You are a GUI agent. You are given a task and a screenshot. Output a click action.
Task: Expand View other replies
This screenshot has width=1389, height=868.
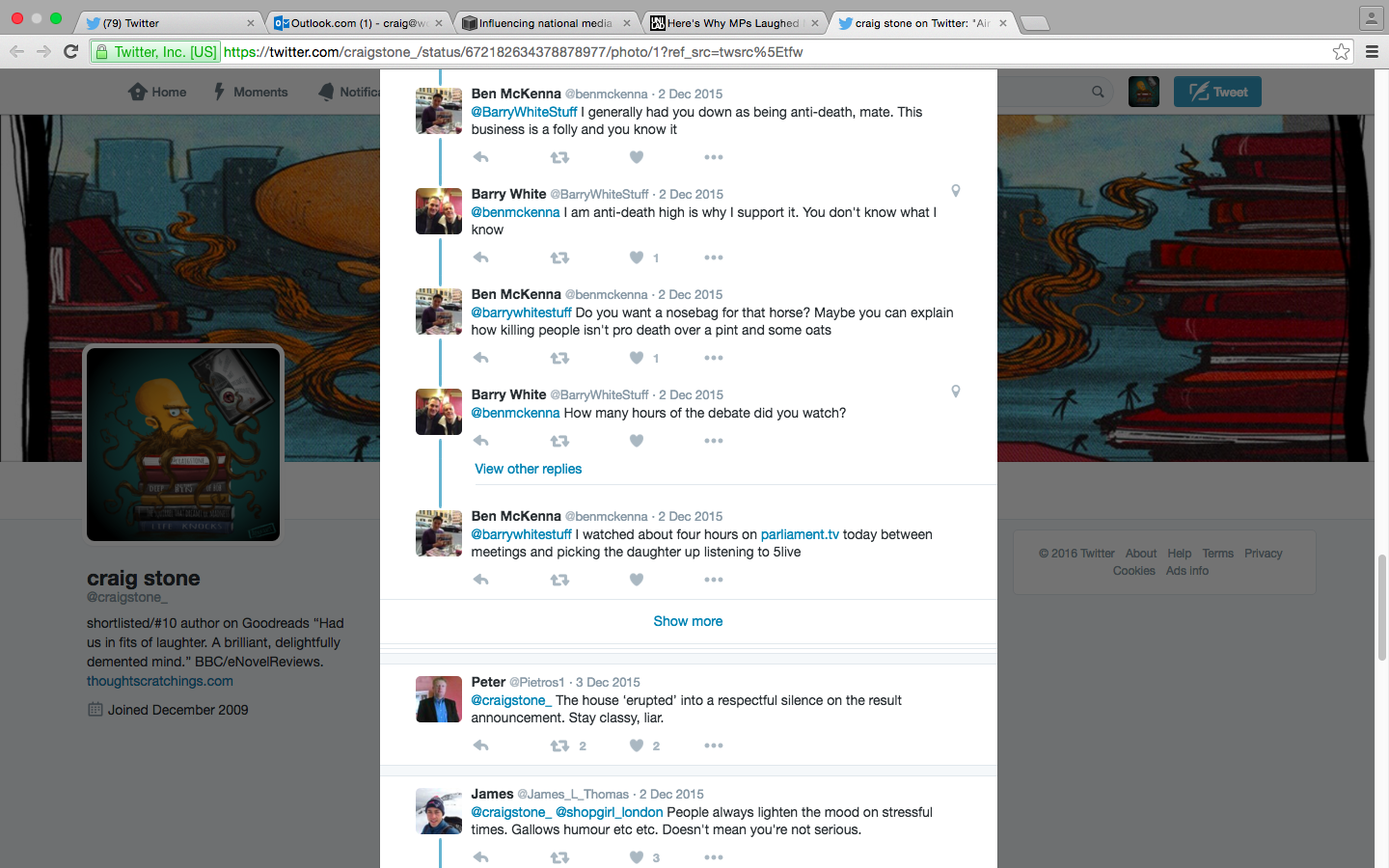point(529,469)
